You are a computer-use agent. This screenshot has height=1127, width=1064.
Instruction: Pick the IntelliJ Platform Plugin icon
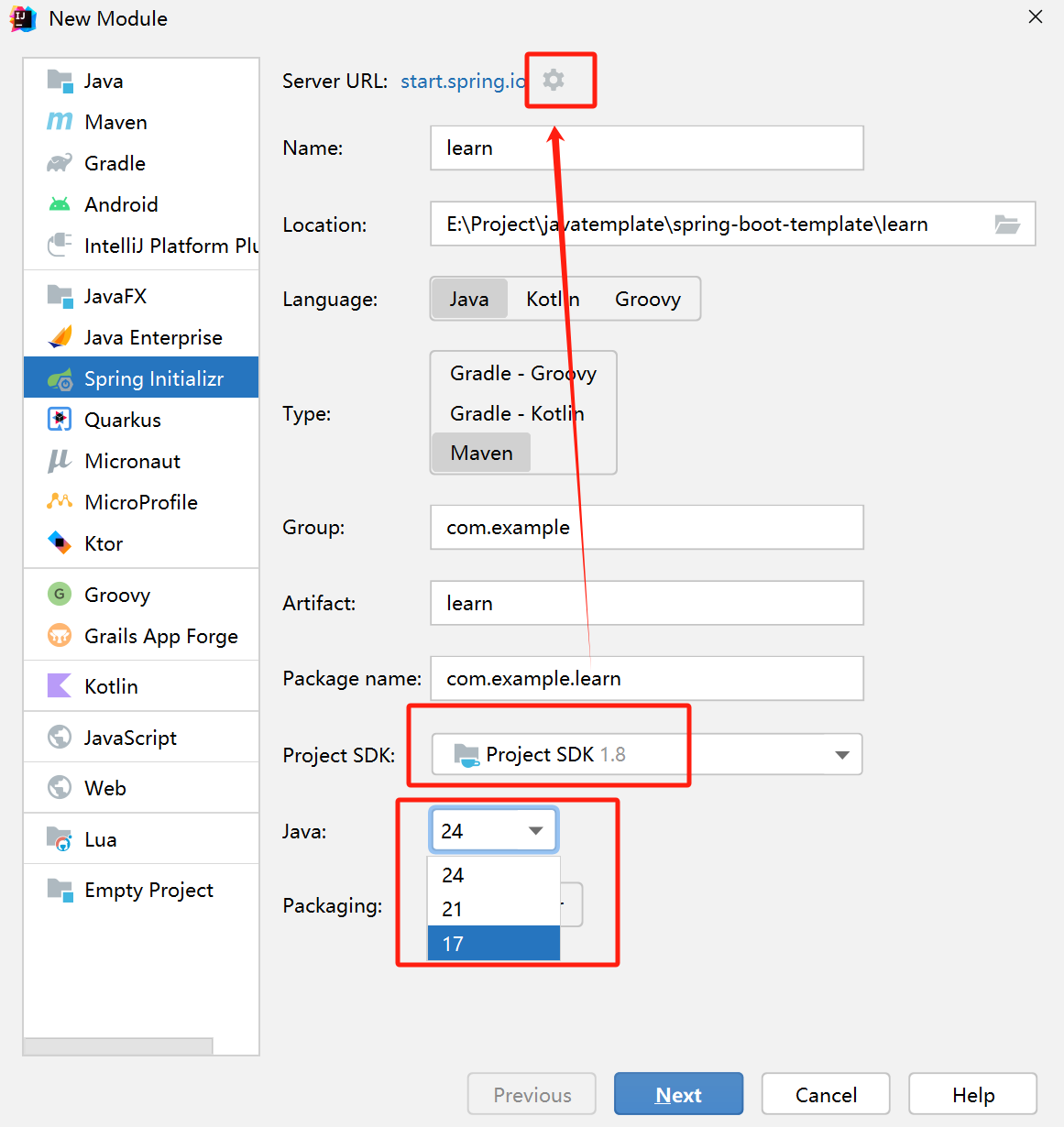[60, 245]
